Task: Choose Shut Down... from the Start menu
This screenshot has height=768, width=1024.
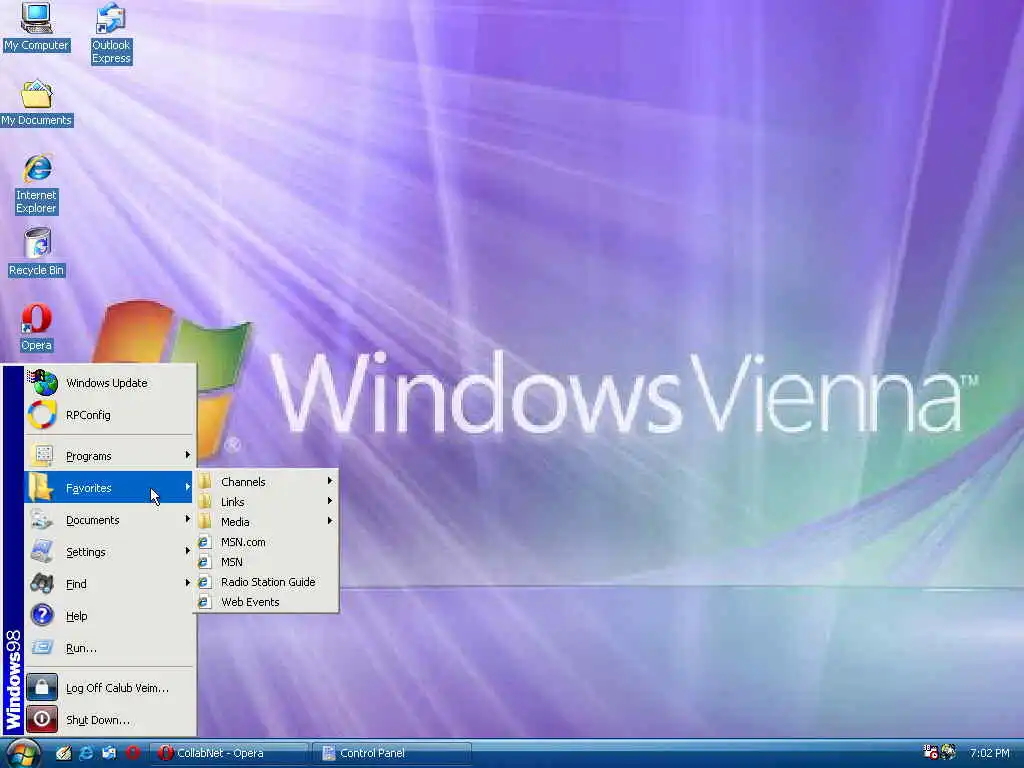Action: click(109, 720)
